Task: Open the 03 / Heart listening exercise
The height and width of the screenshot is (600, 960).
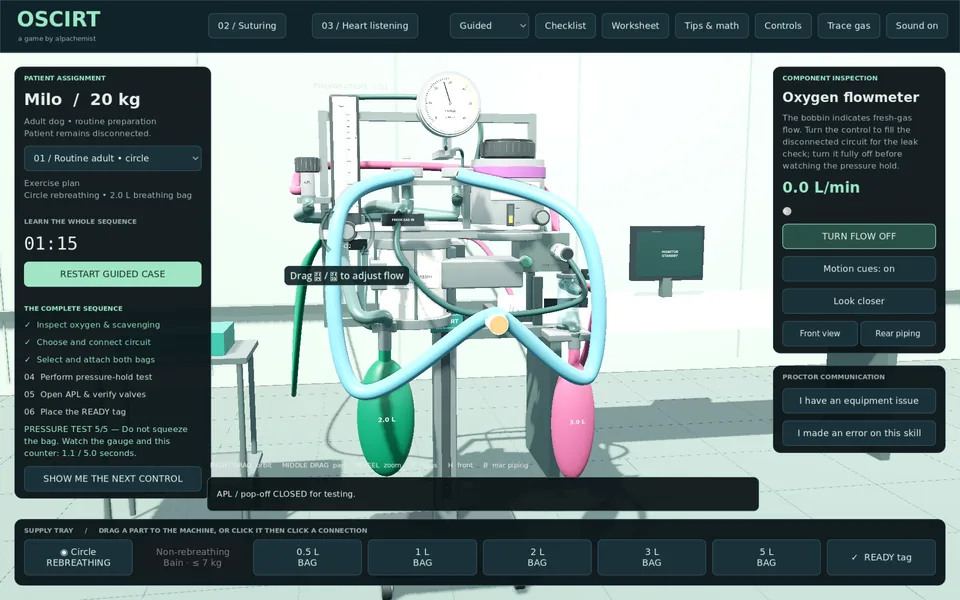Action: (365, 26)
